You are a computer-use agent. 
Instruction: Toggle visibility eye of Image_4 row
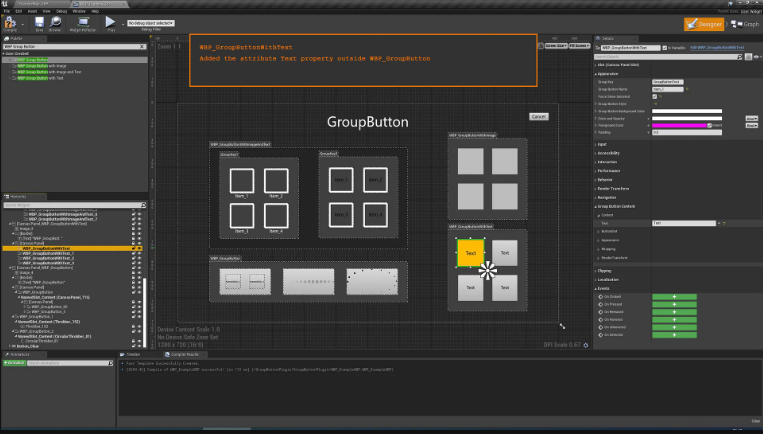(139, 272)
